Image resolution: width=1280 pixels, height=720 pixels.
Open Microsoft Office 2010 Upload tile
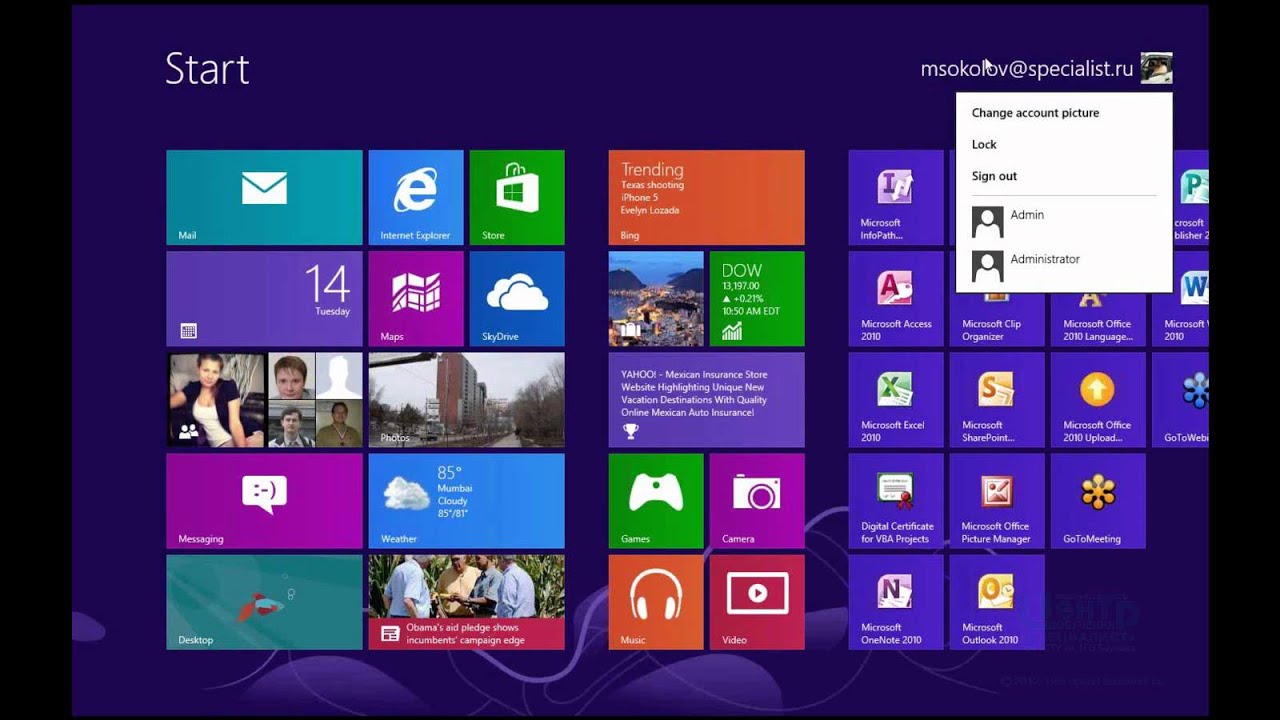pos(1098,399)
